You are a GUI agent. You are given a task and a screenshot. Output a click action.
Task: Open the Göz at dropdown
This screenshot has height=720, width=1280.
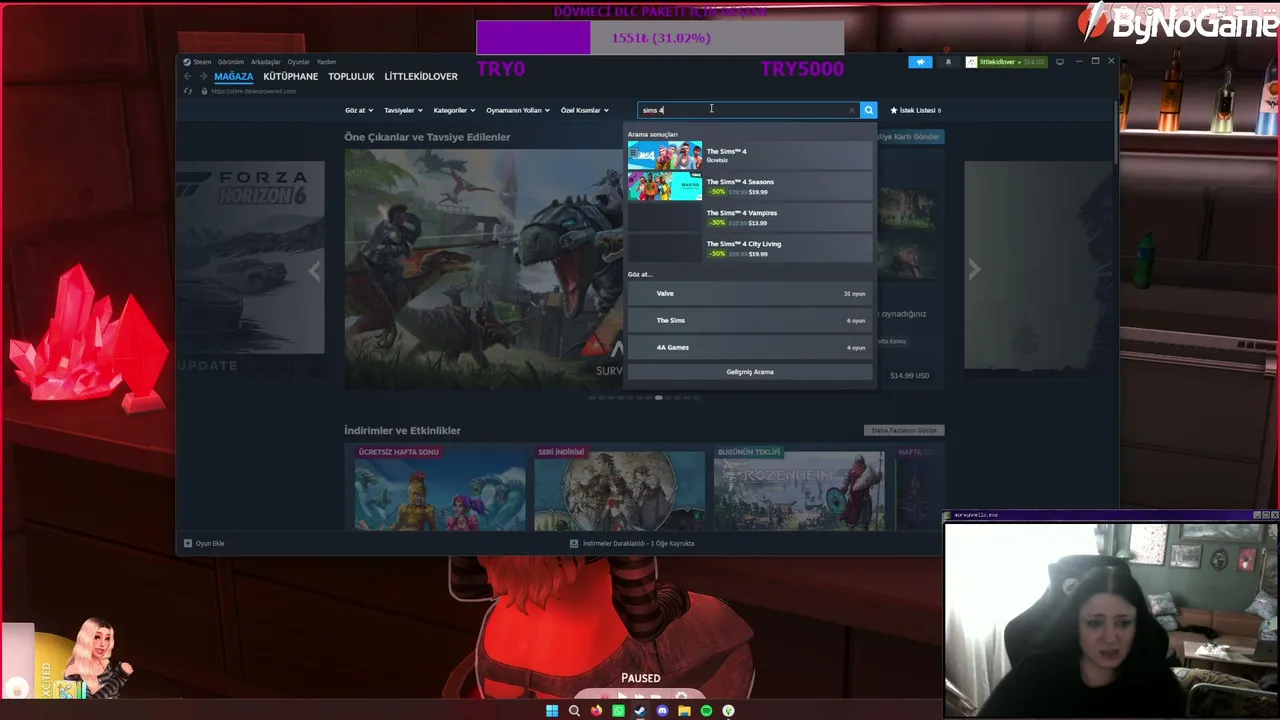click(x=359, y=110)
